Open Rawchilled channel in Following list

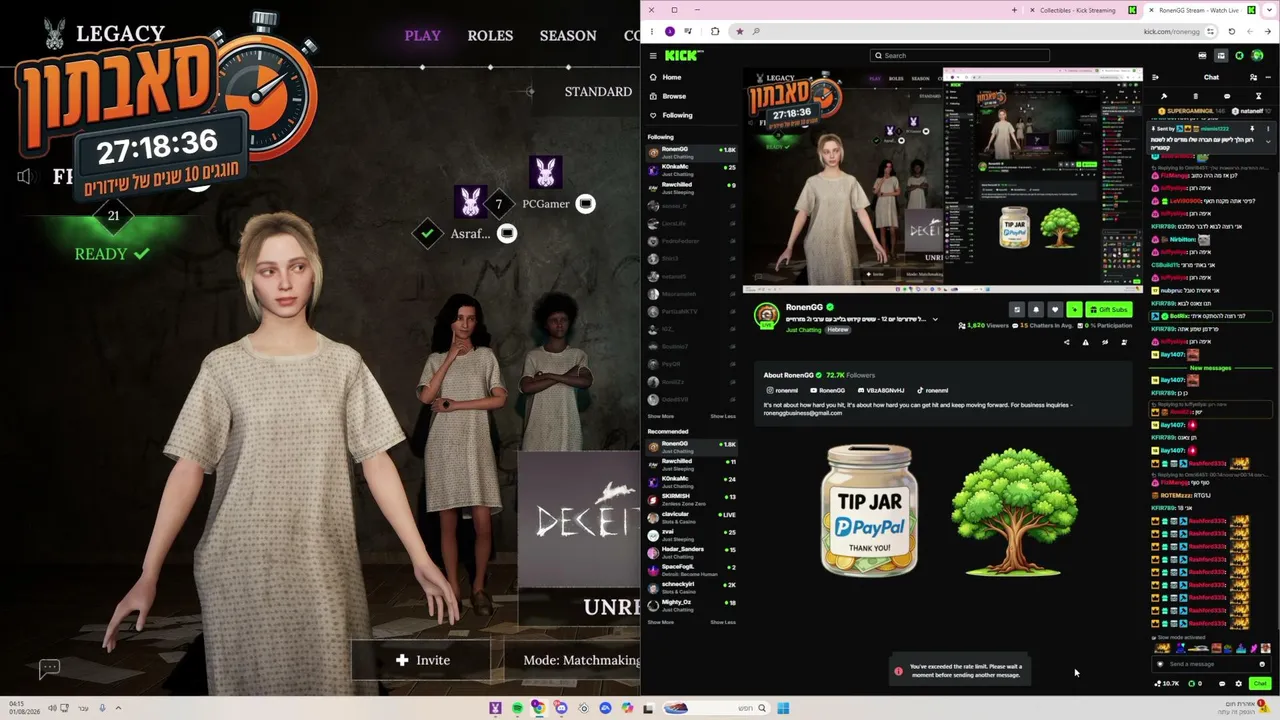692,187
